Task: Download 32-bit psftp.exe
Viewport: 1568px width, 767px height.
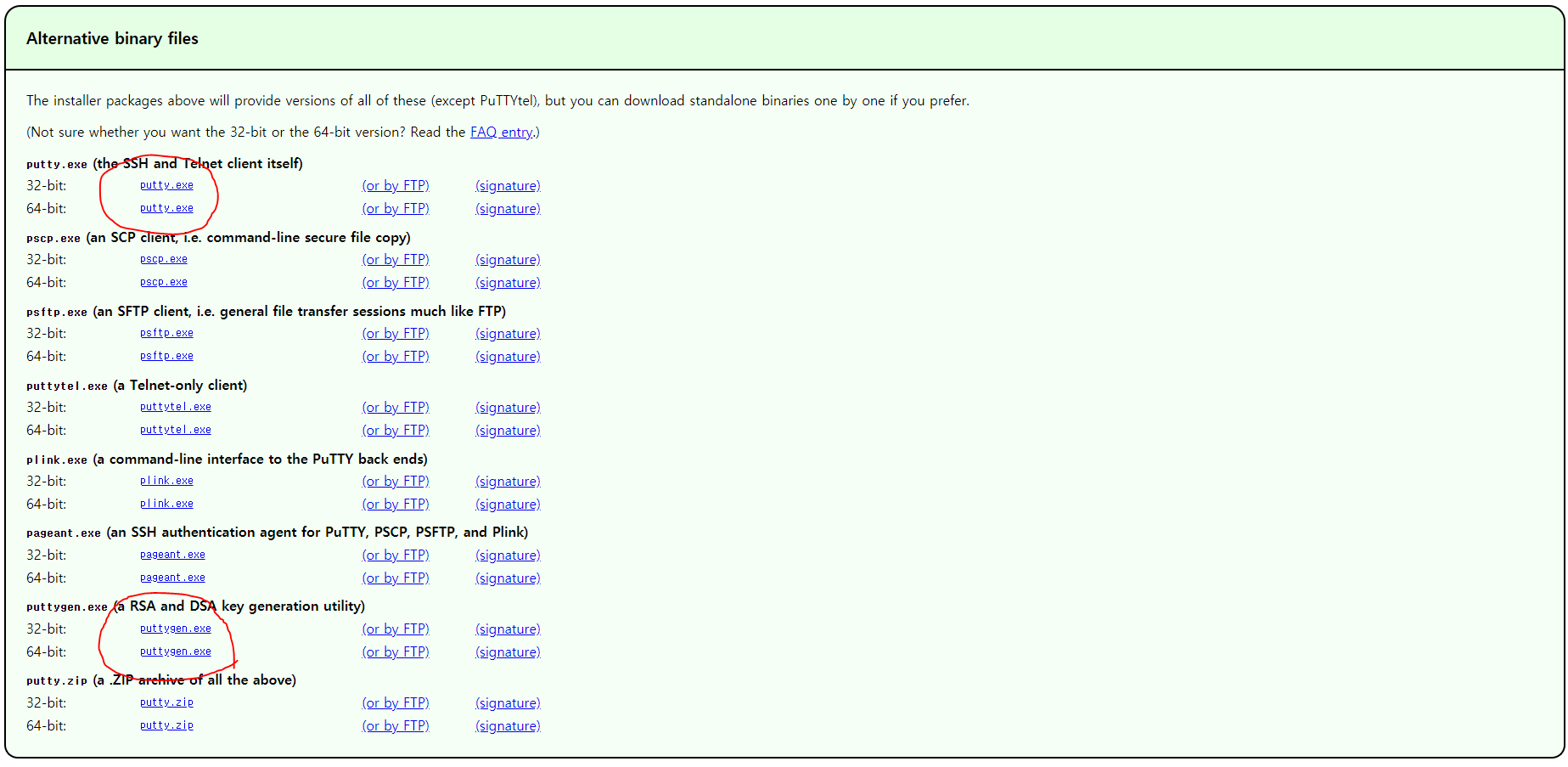Action: [x=166, y=333]
